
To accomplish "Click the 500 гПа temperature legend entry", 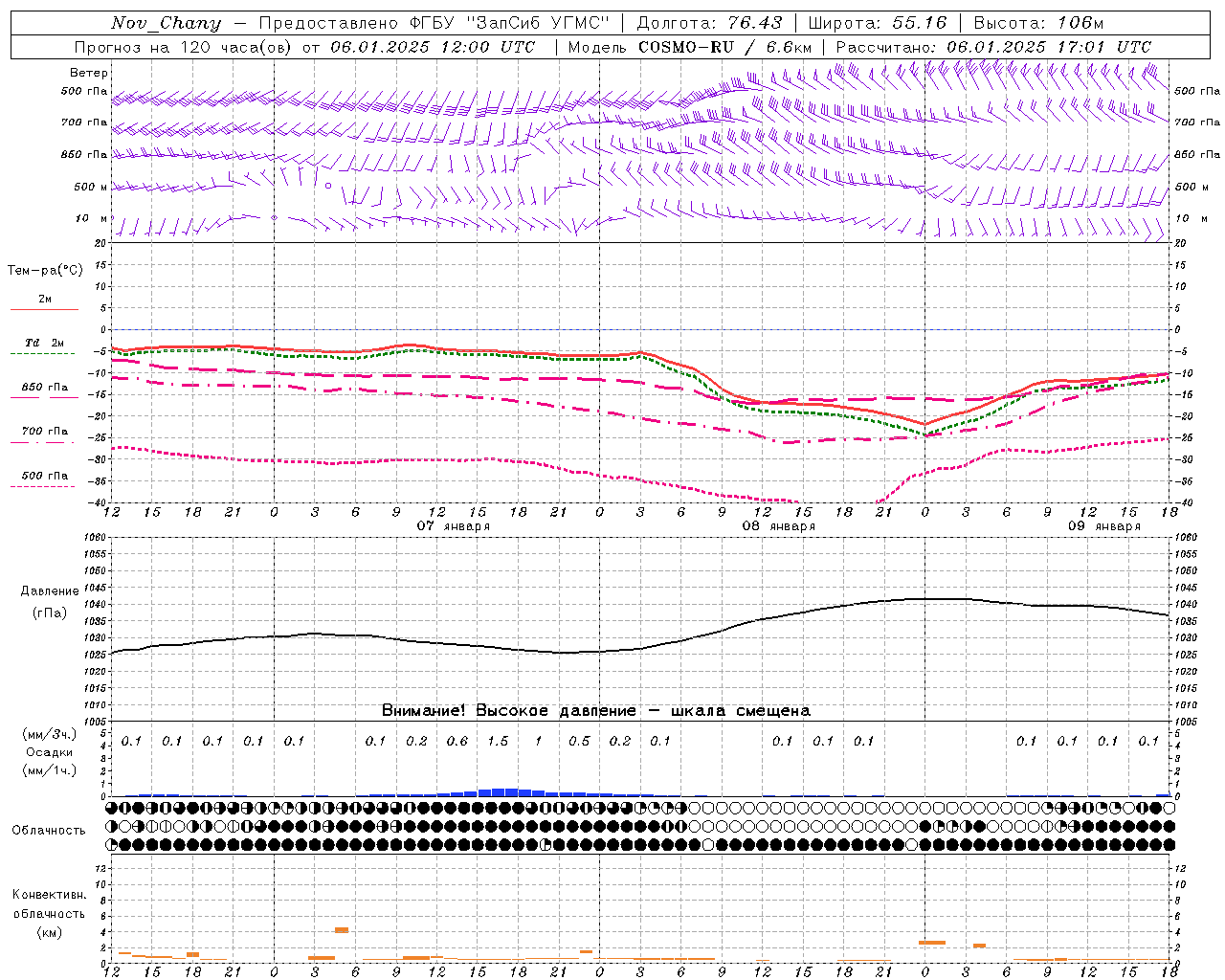I will click(45, 476).
